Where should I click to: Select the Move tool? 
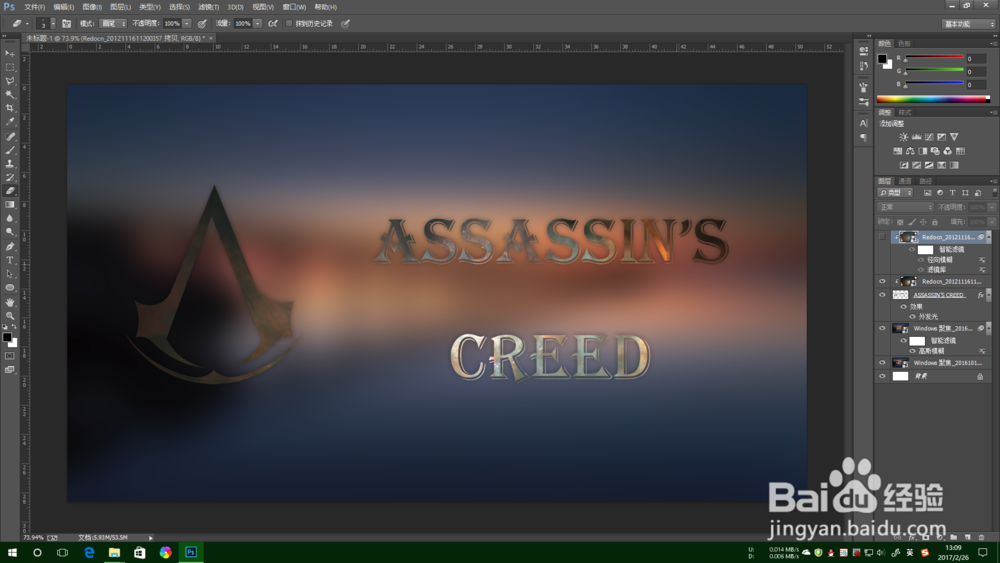coord(10,54)
